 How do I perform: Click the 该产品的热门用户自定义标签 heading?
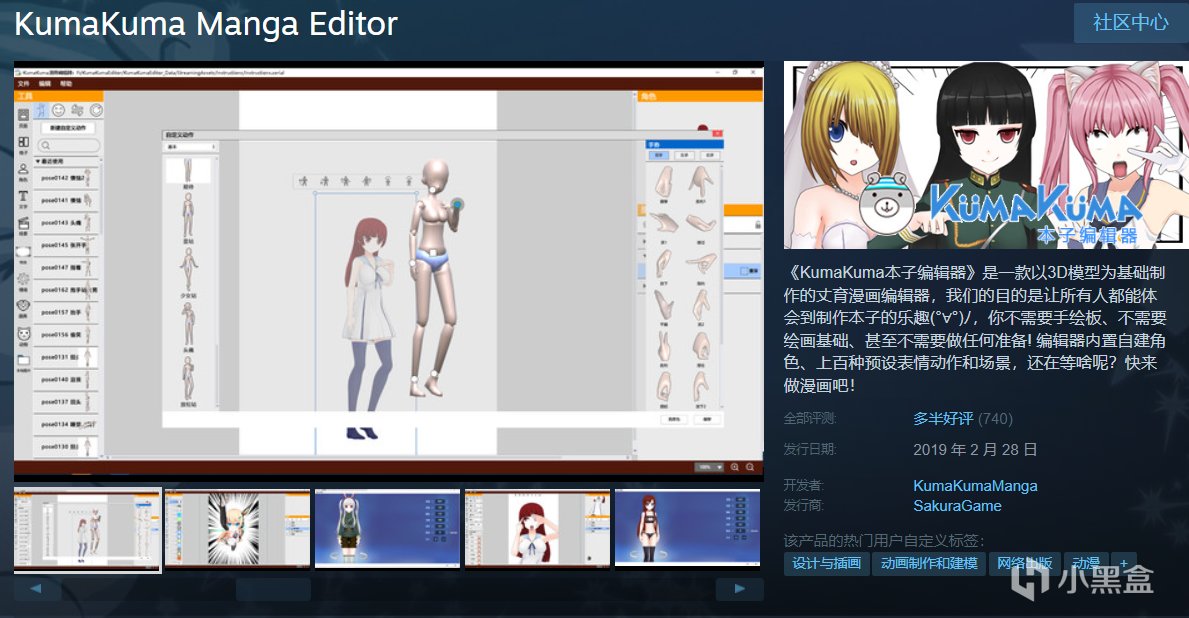coord(884,541)
